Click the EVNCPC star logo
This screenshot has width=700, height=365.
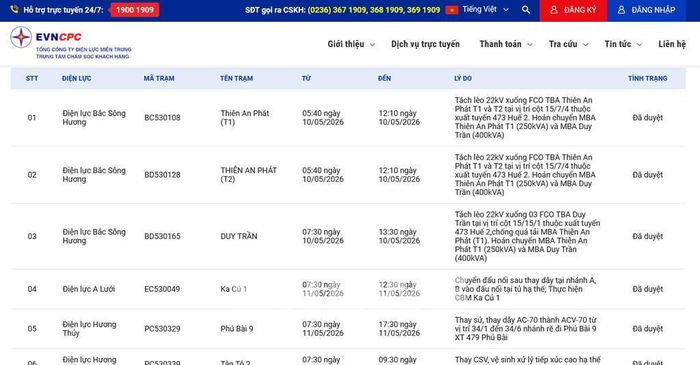(x=21, y=37)
